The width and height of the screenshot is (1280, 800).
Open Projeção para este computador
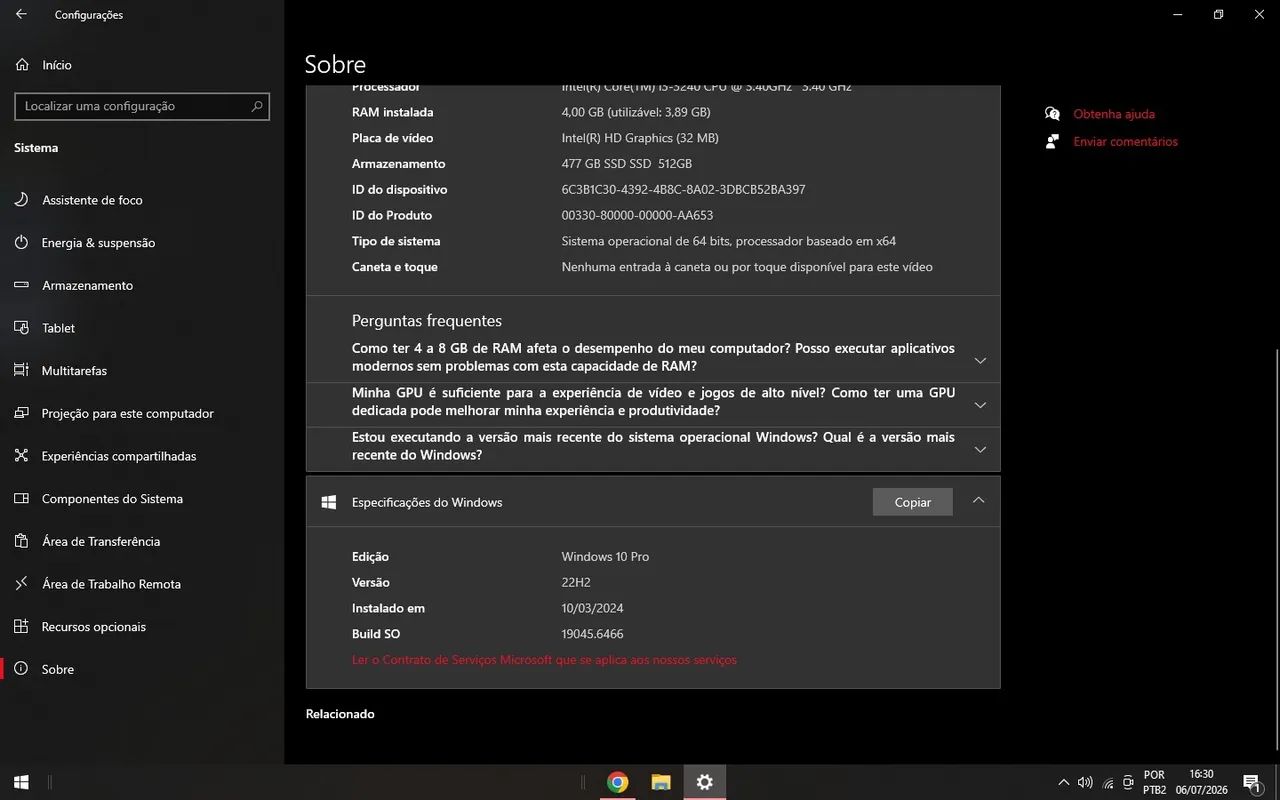[127, 414]
